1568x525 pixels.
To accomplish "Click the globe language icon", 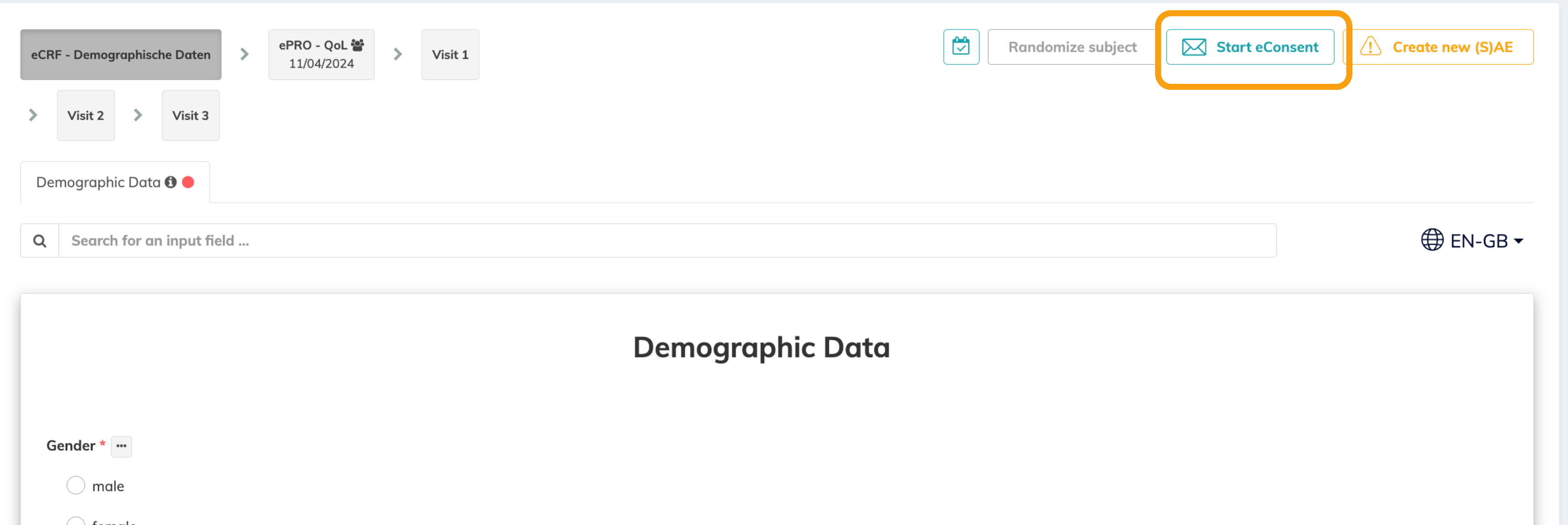I will tap(1432, 240).
